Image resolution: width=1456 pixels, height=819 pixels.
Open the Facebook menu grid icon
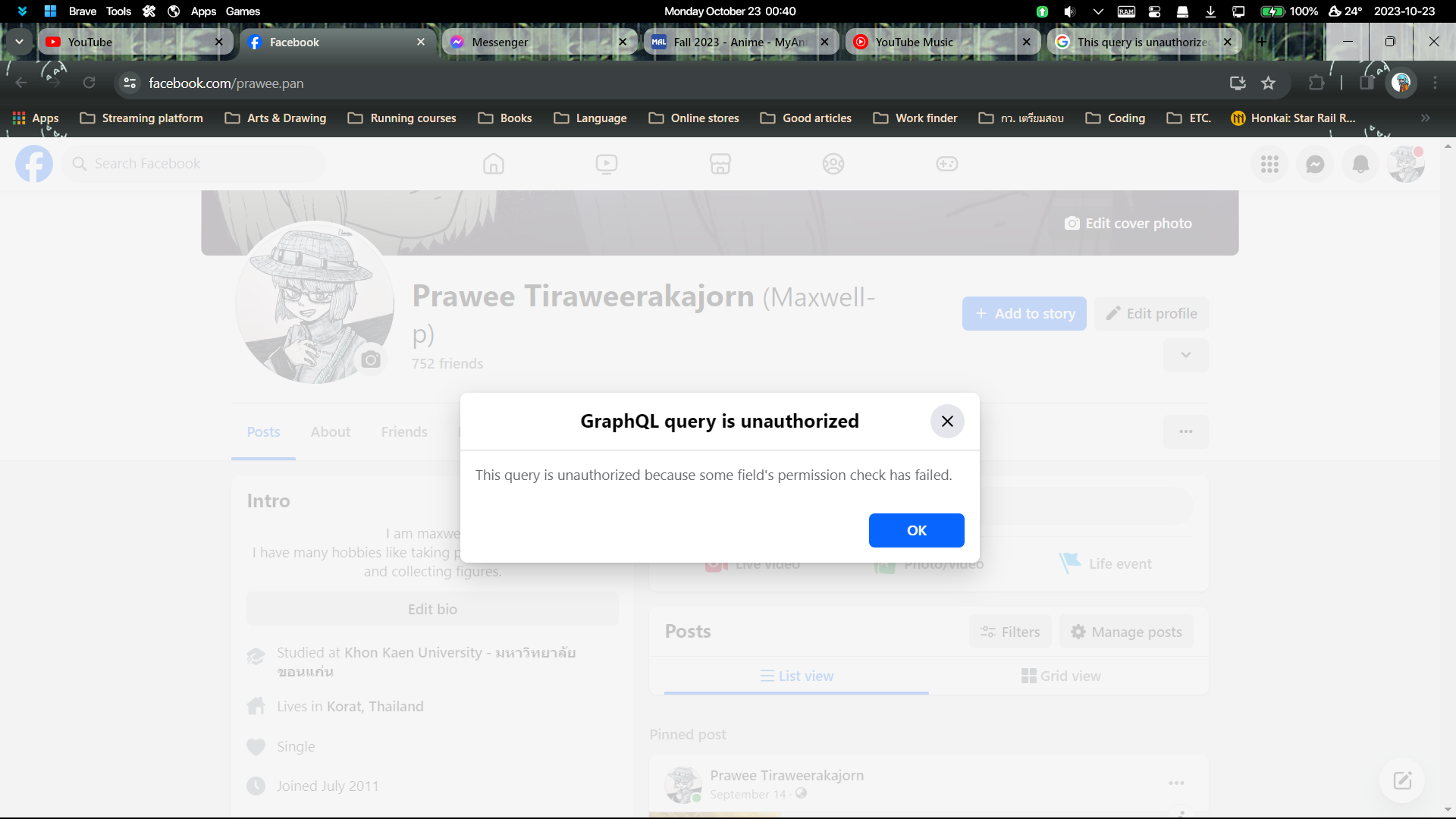pyautogui.click(x=1269, y=164)
